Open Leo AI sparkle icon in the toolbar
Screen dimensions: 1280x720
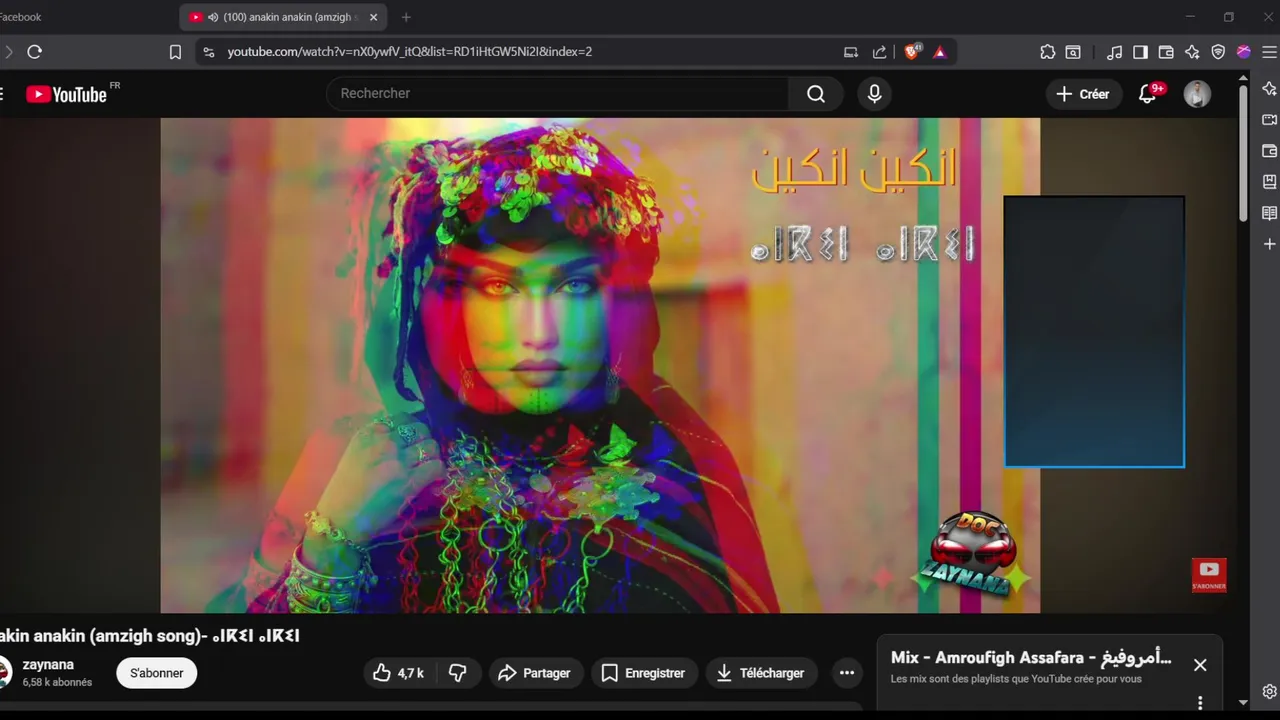[1192, 52]
